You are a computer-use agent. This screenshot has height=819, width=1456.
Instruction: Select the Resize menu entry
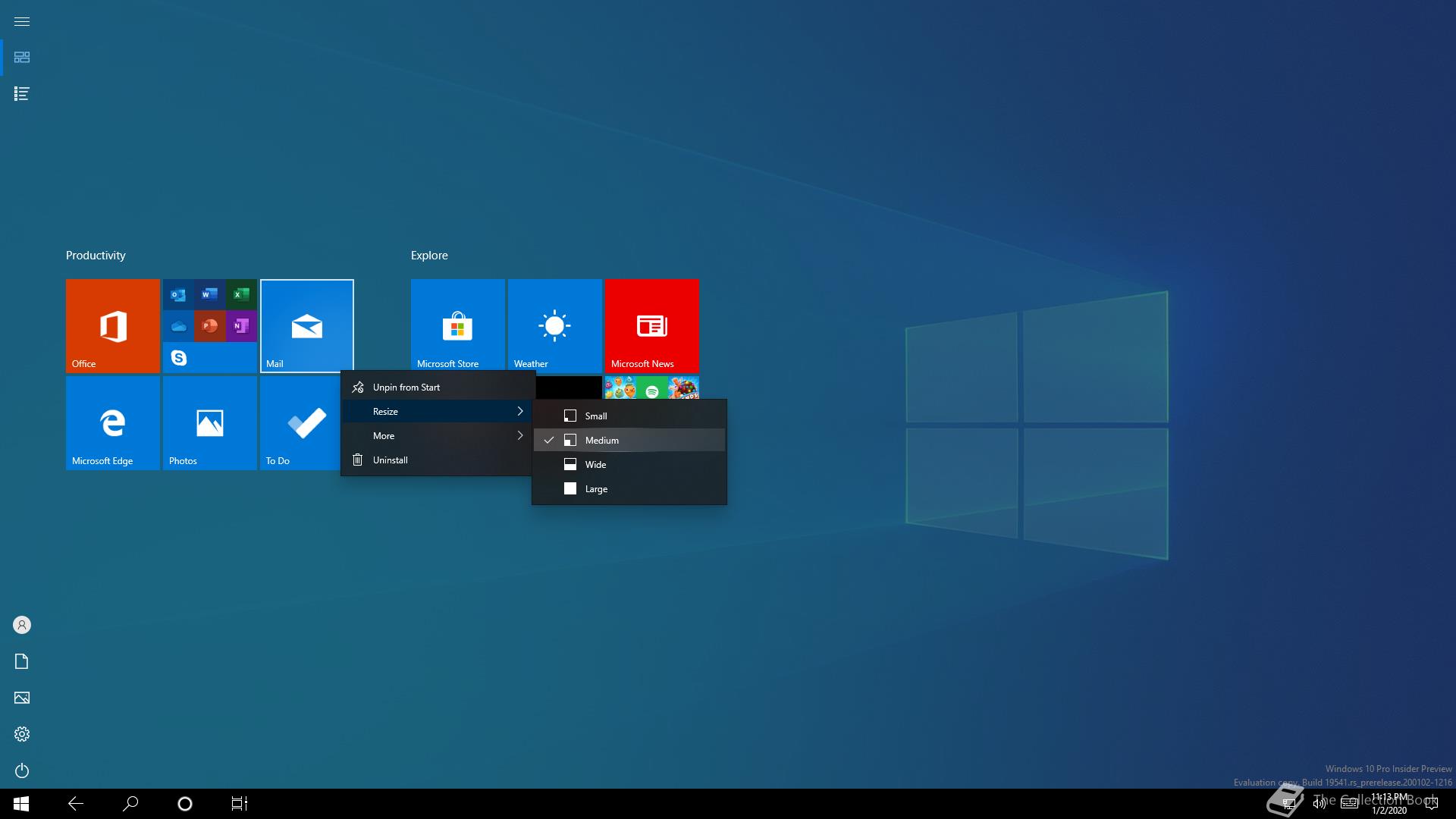(x=438, y=412)
